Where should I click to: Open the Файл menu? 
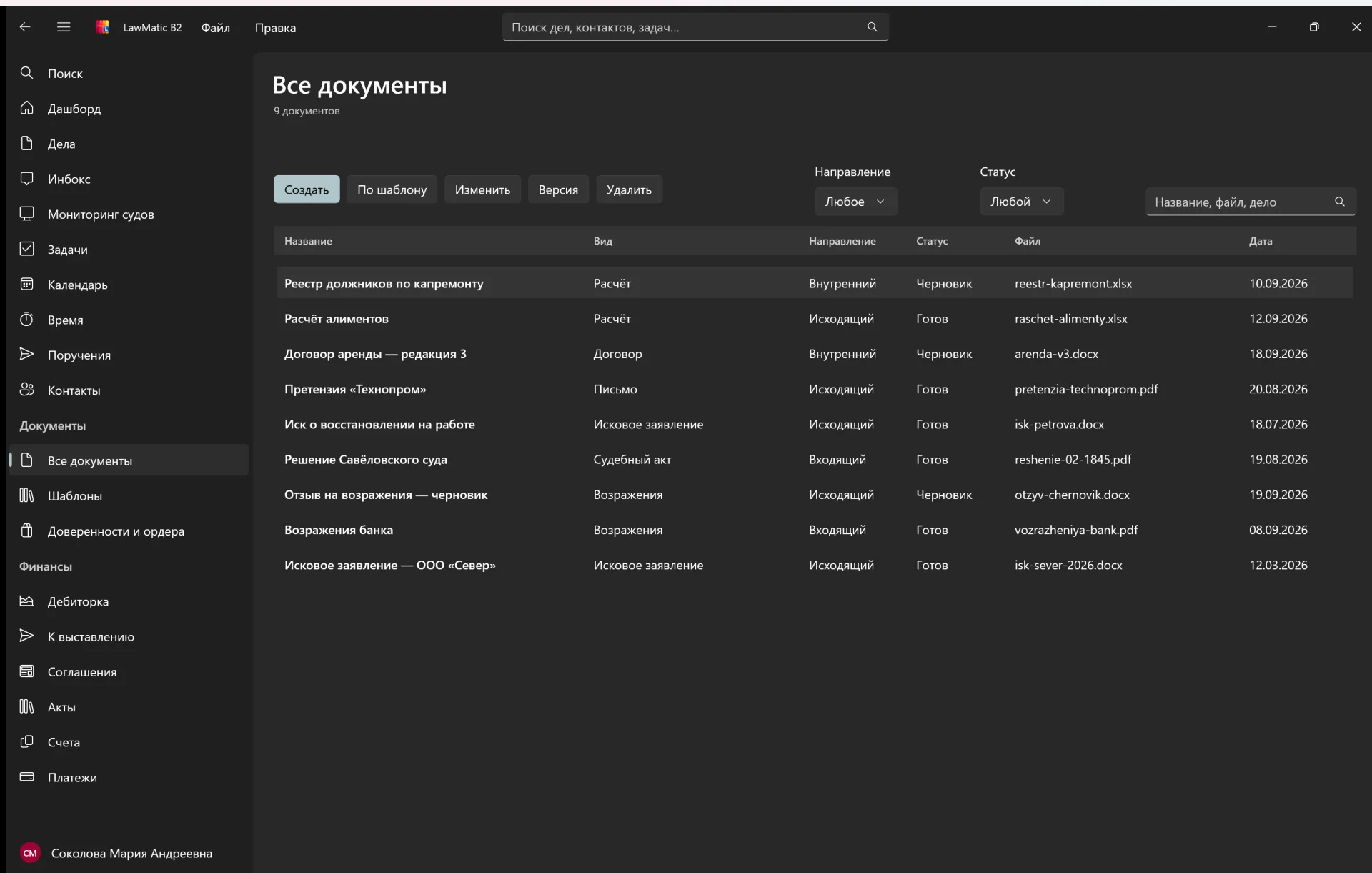(x=215, y=27)
